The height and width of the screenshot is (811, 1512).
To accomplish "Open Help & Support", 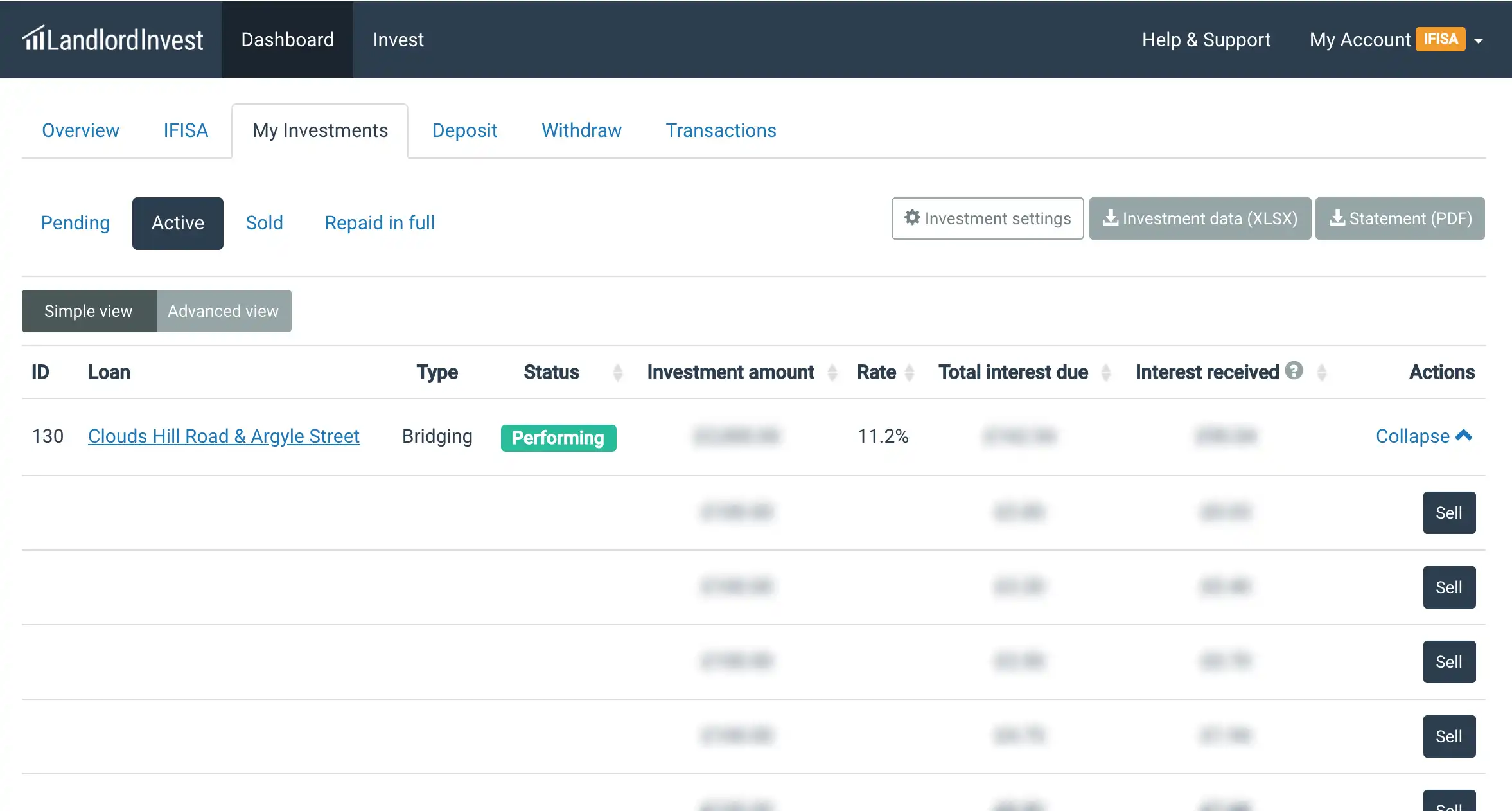I will pos(1206,40).
